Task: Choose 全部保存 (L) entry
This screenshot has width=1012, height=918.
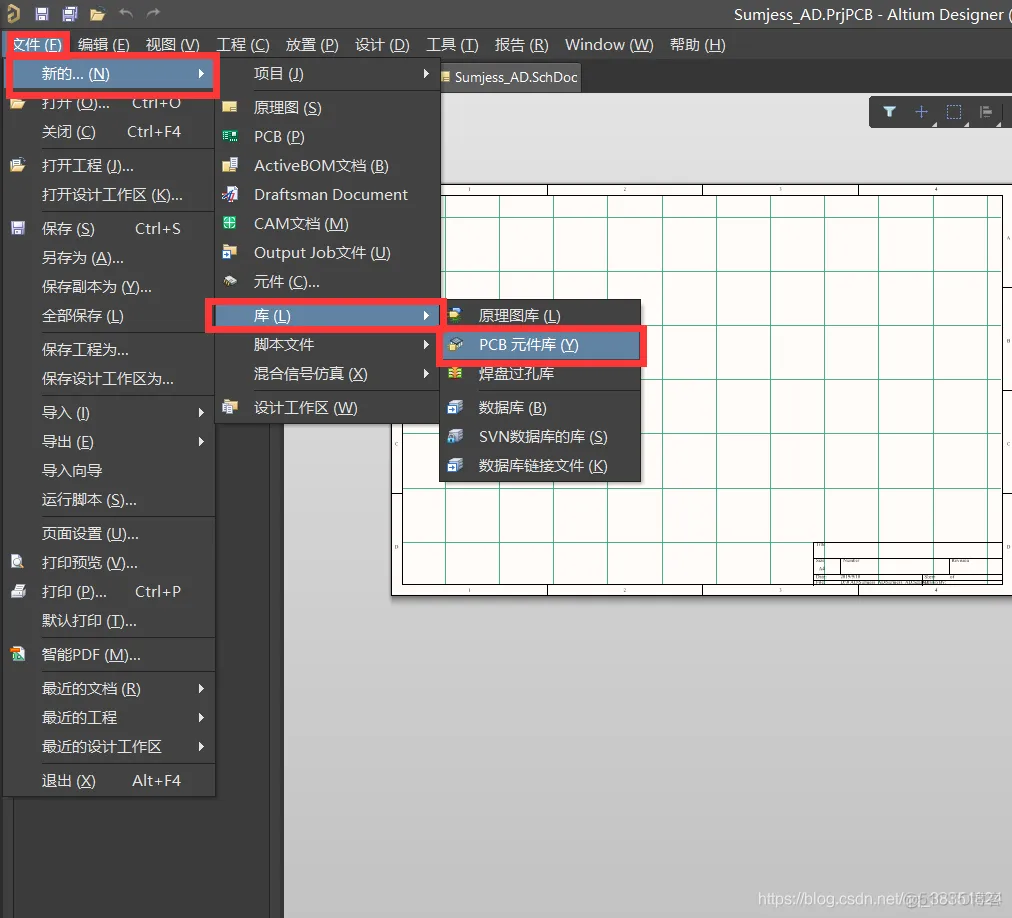Action: [x=110, y=316]
